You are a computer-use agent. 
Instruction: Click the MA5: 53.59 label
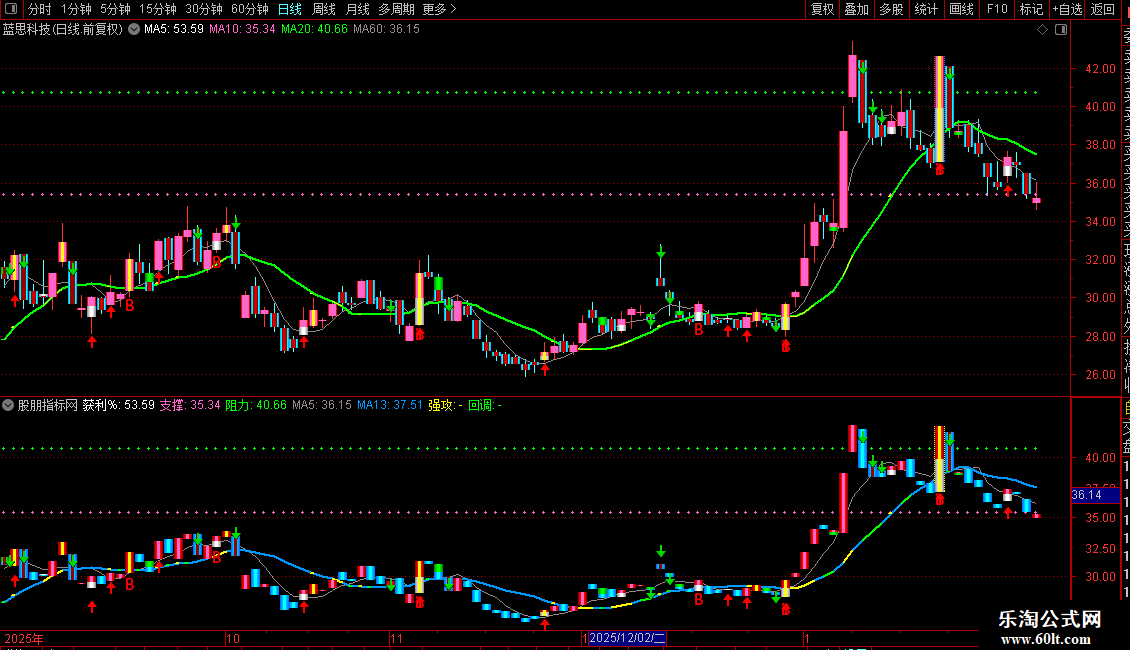(174, 30)
